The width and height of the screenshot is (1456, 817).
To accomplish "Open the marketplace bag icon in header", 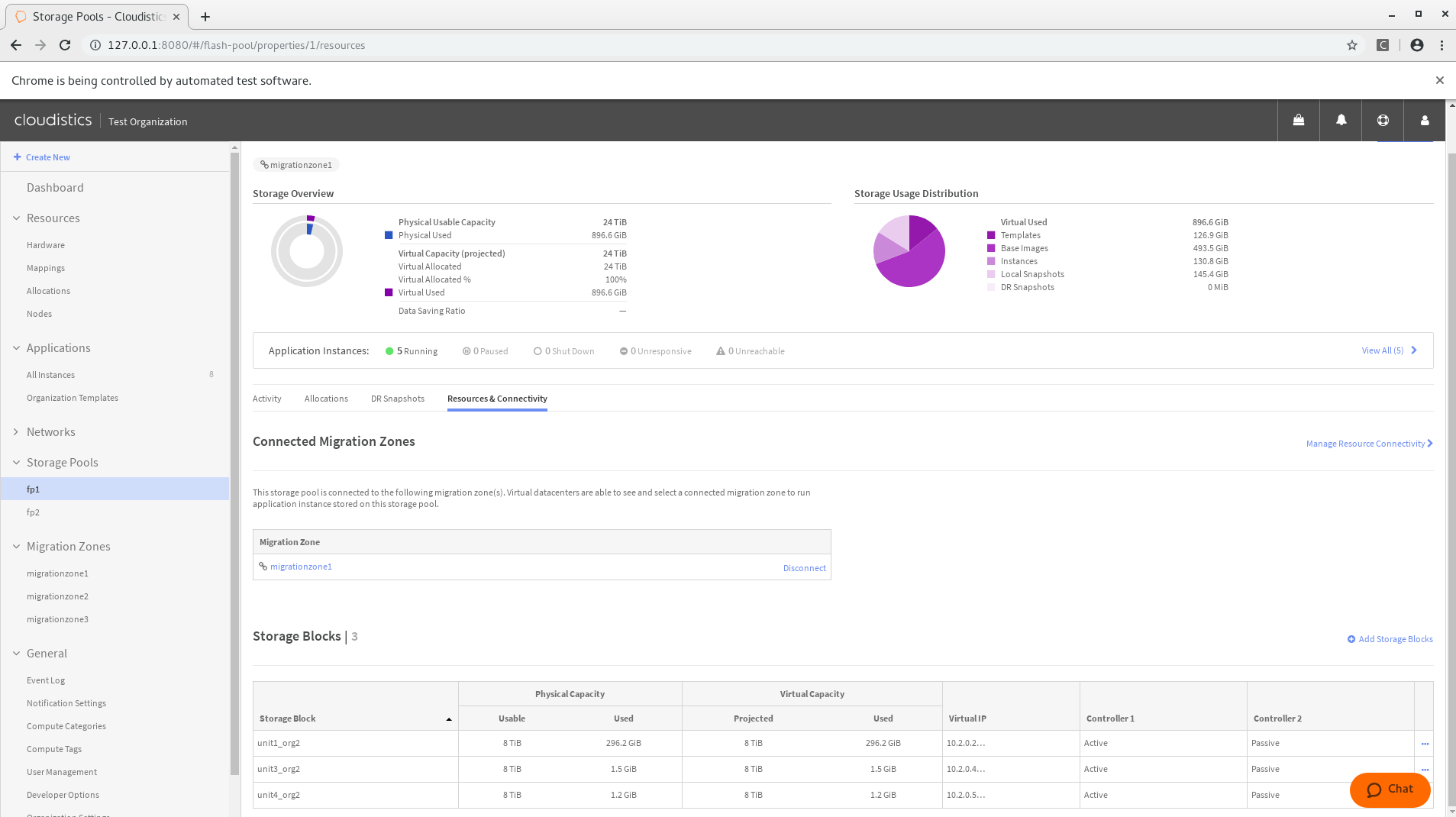I will click(1298, 120).
